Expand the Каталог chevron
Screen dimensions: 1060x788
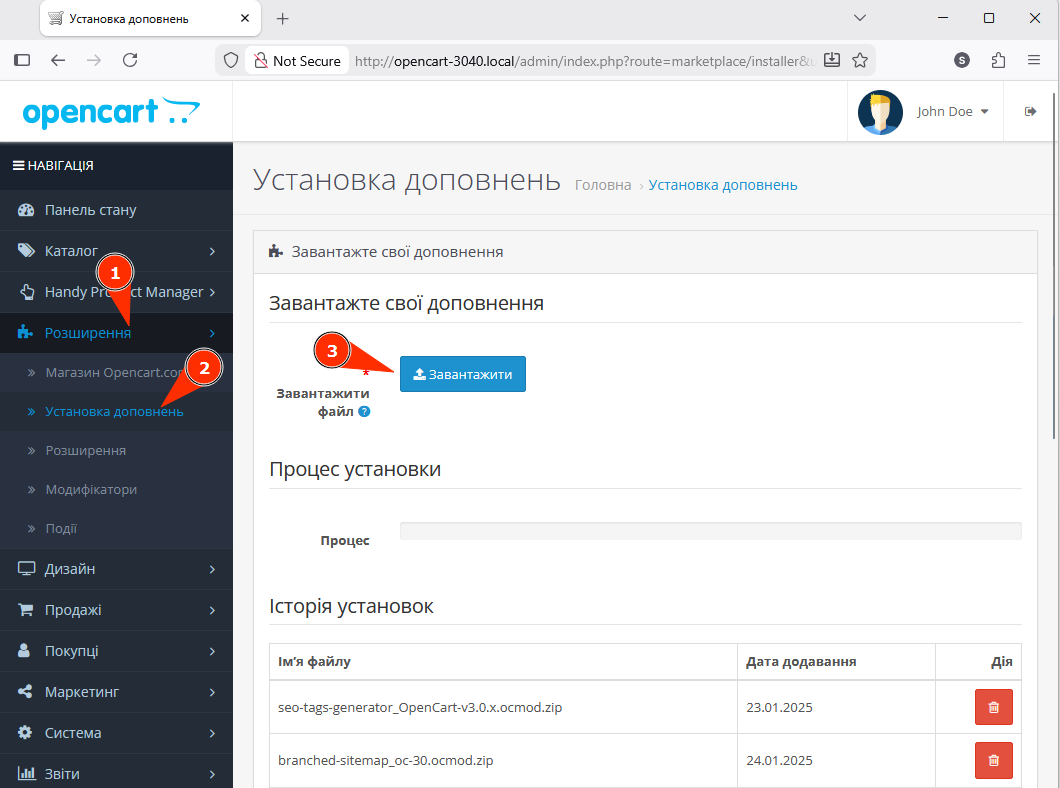(212, 251)
